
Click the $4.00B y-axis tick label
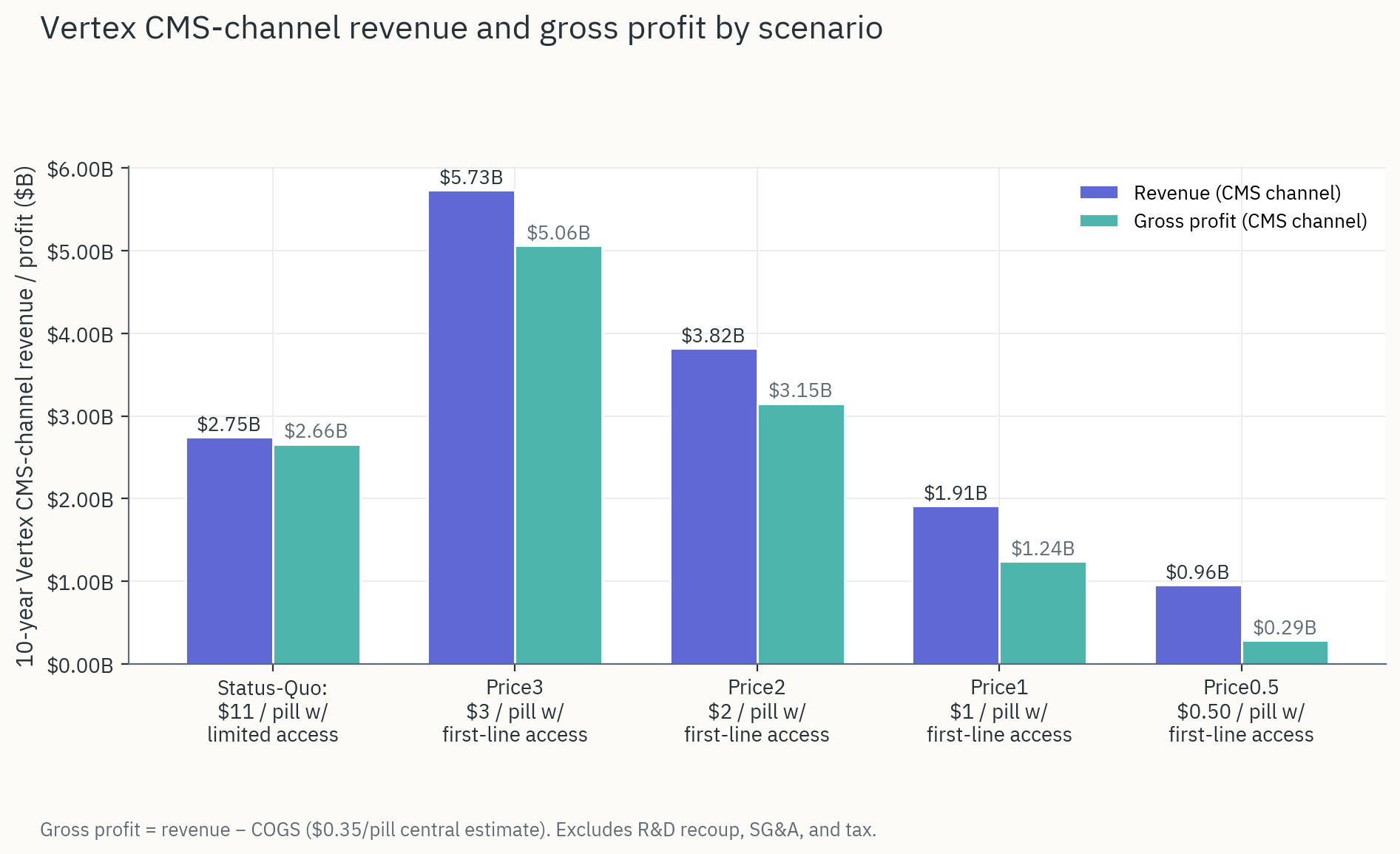81,335
